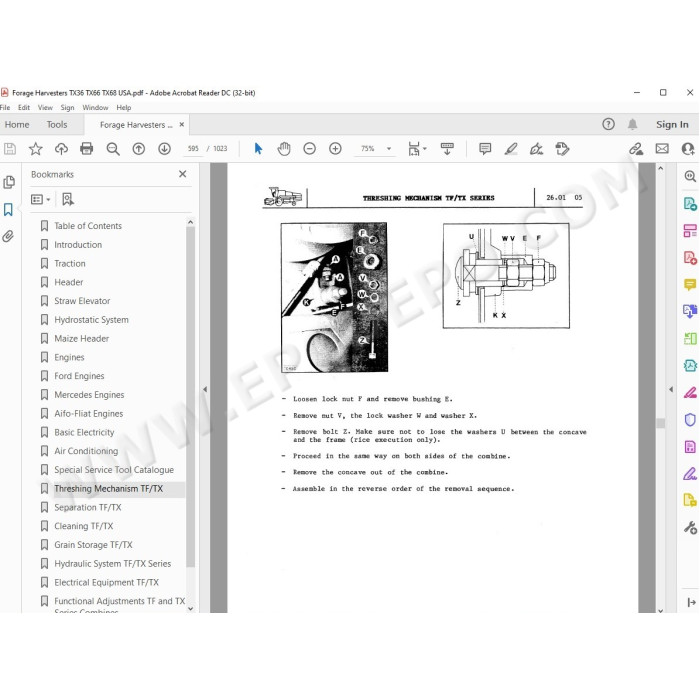Switch to Tools tab
This screenshot has width=700, height=700.
pos(57,125)
